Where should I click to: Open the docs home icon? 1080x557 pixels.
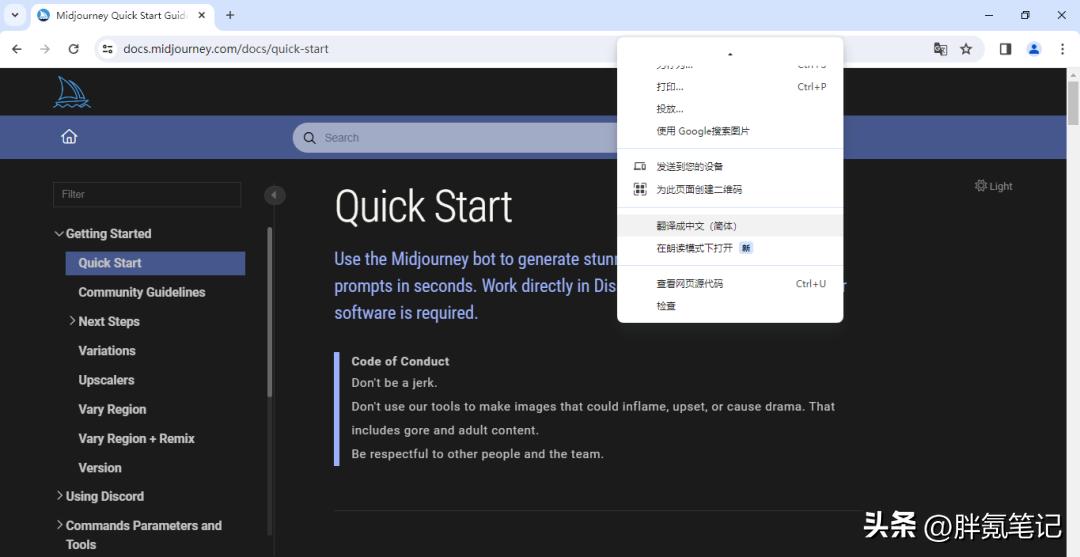coord(69,137)
